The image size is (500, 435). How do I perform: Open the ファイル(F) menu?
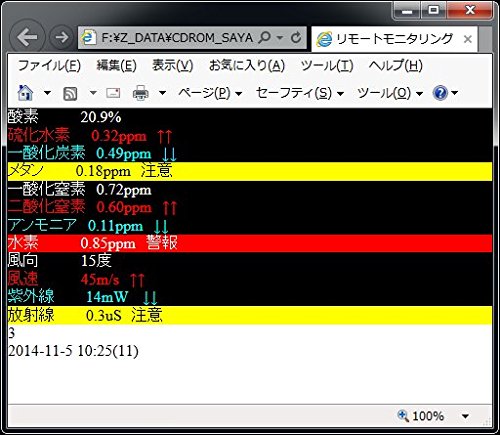(49, 65)
